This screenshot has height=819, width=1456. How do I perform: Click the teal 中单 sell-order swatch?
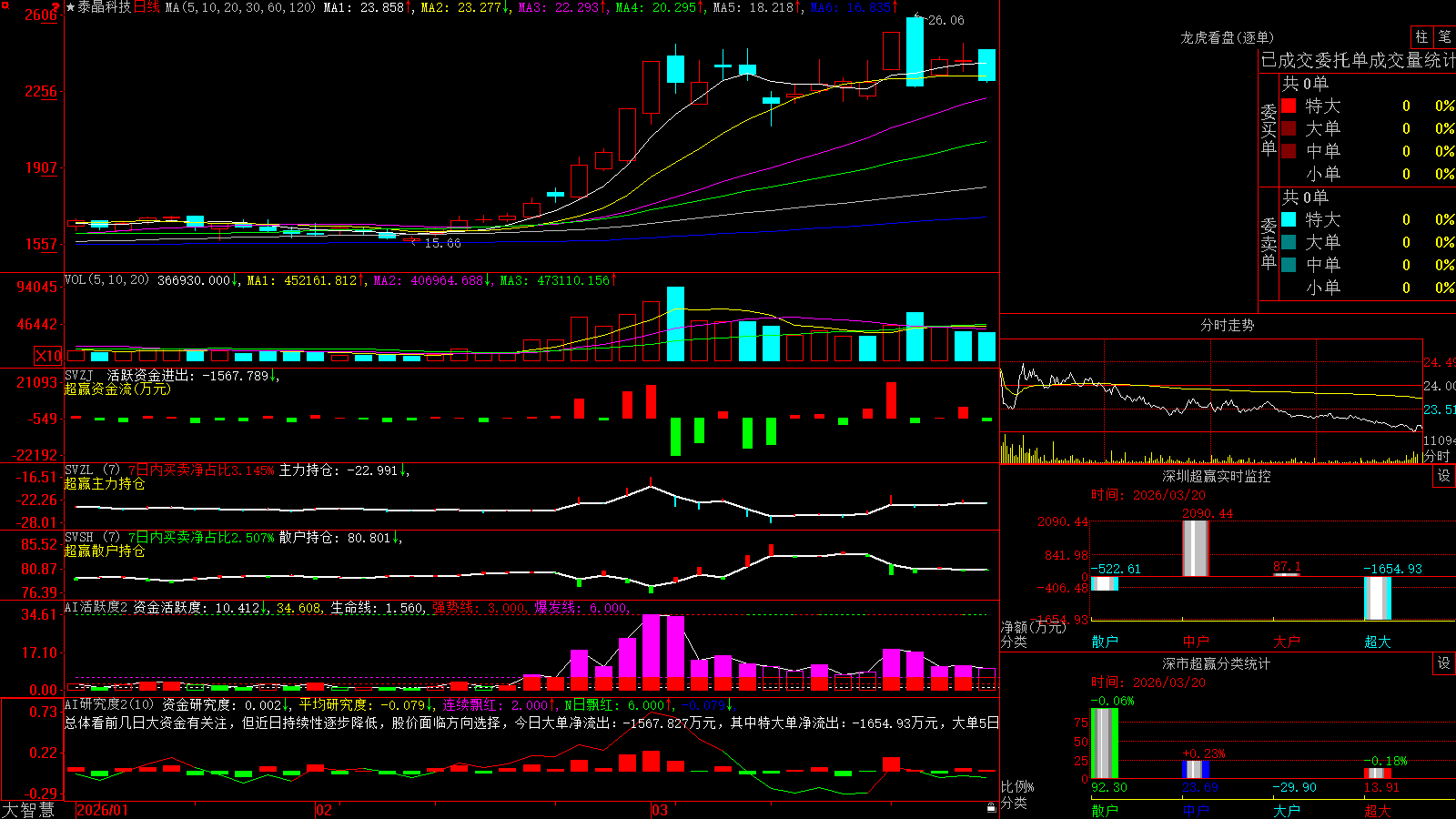click(1289, 265)
